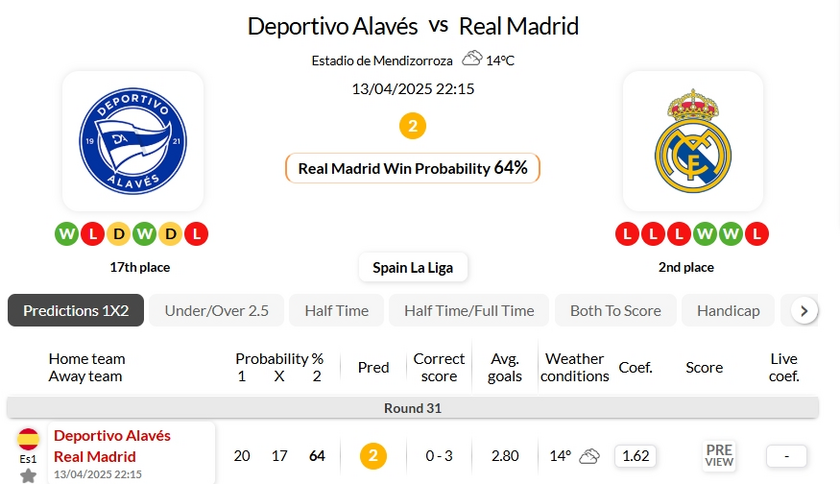Open the Half Time/Full Time tab
The image size is (840, 484).
[469, 310]
